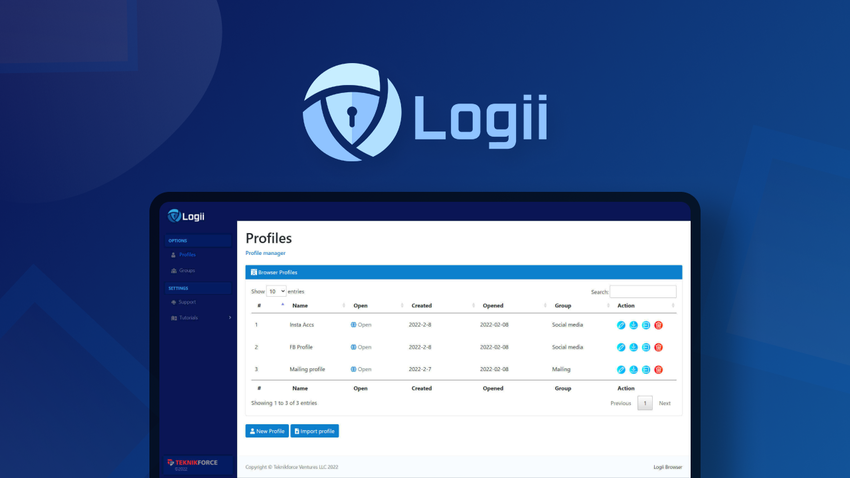Click the Import profile button
The height and width of the screenshot is (478, 850).
coord(314,431)
